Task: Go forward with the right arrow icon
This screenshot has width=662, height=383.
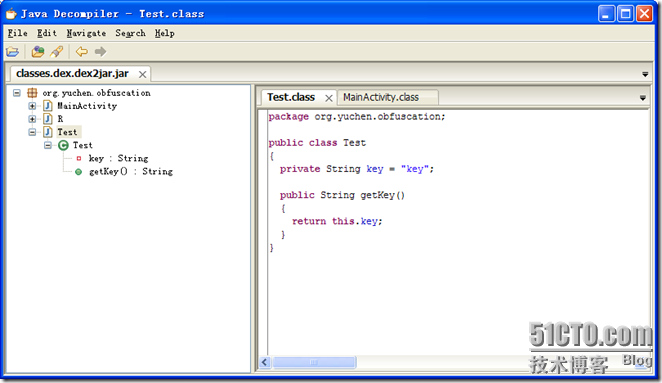Action: [100, 52]
